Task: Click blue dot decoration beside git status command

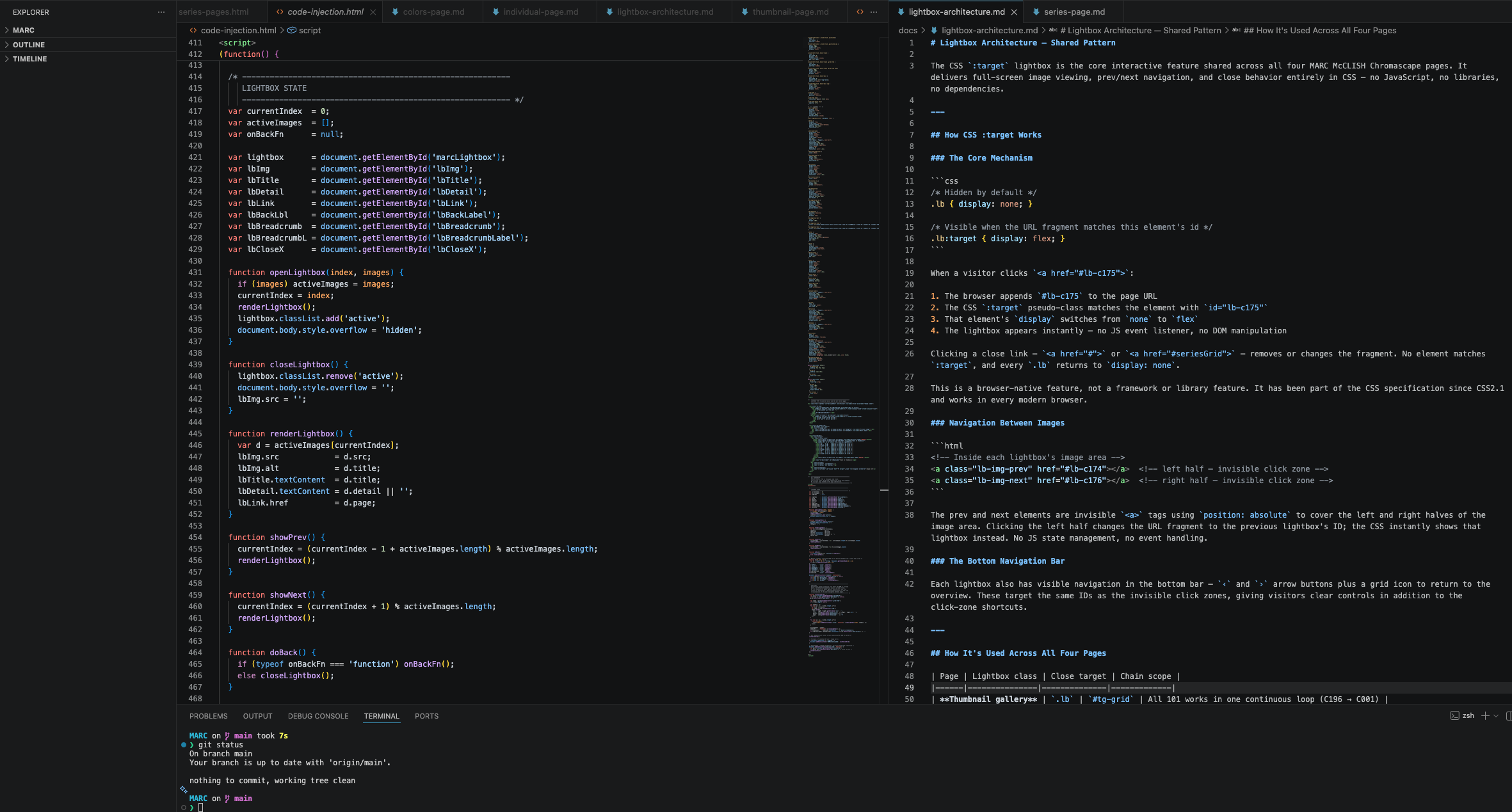Action: [184, 745]
